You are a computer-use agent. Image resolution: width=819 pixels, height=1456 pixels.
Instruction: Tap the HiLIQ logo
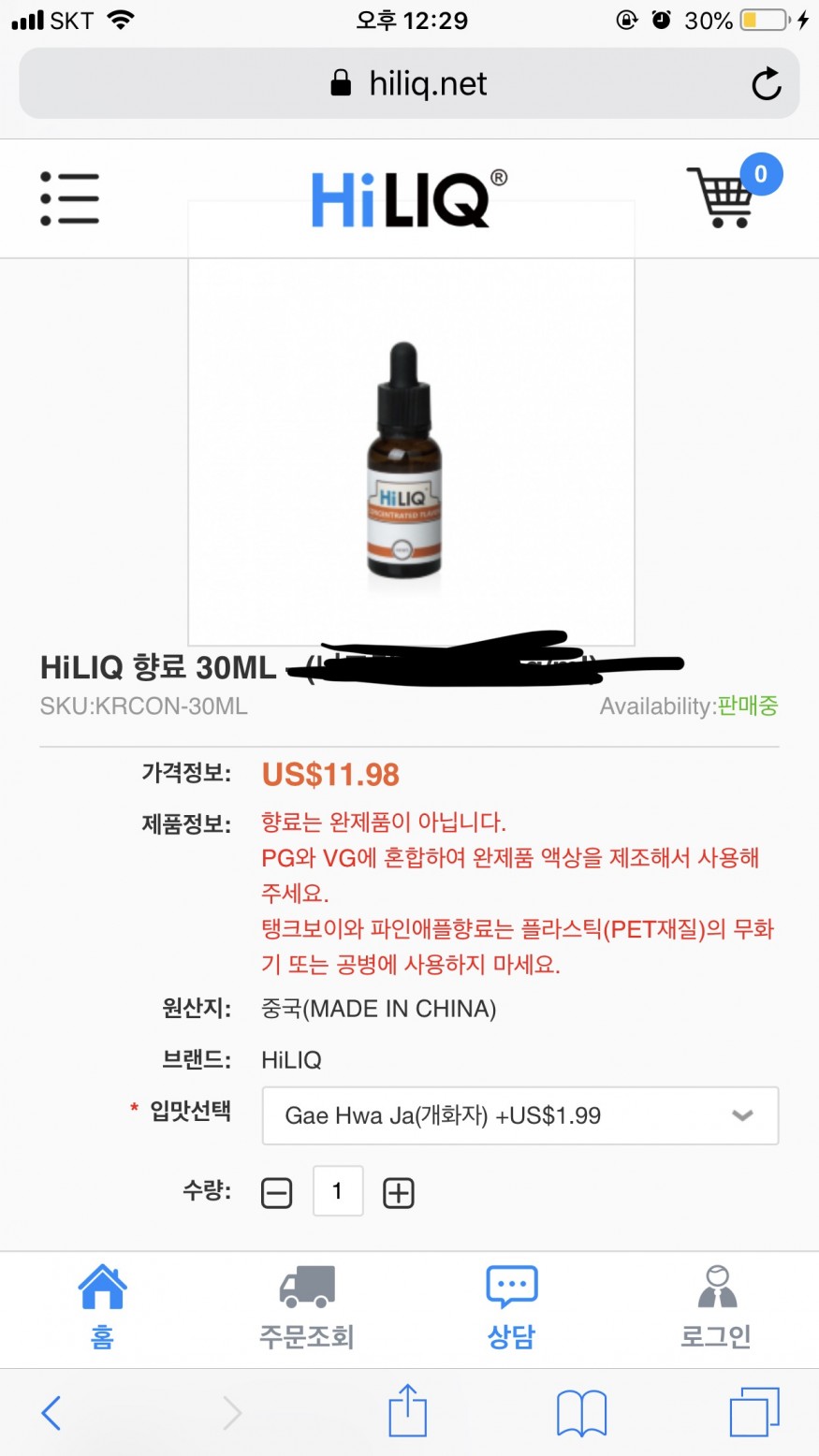pos(409,198)
